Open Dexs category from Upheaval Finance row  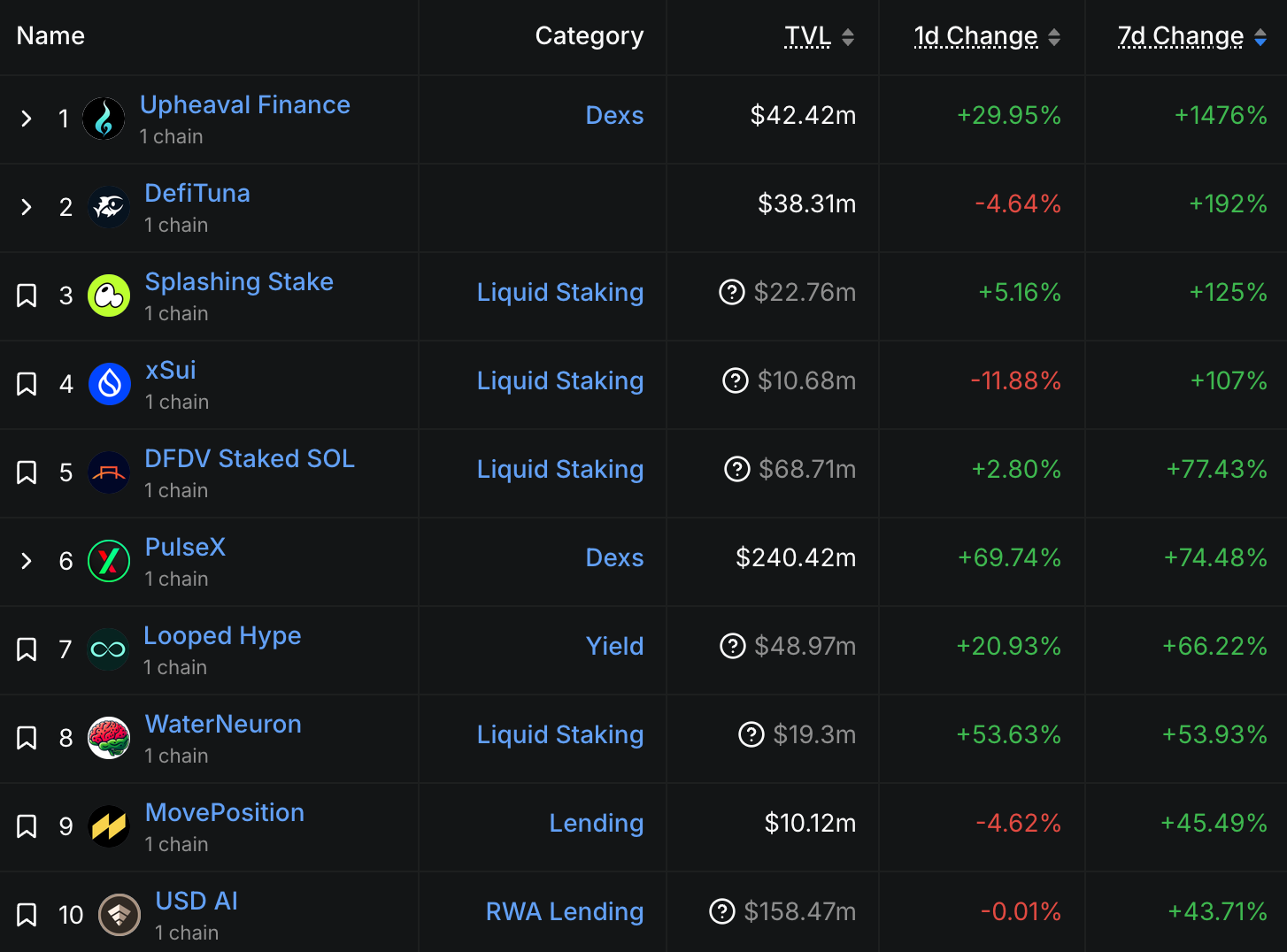pyautogui.click(x=614, y=115)
